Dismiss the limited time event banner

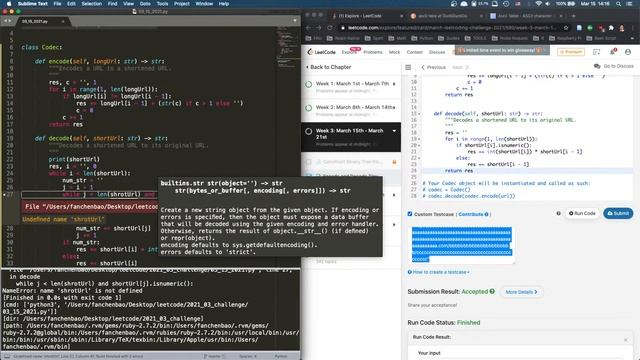[544, 50]
